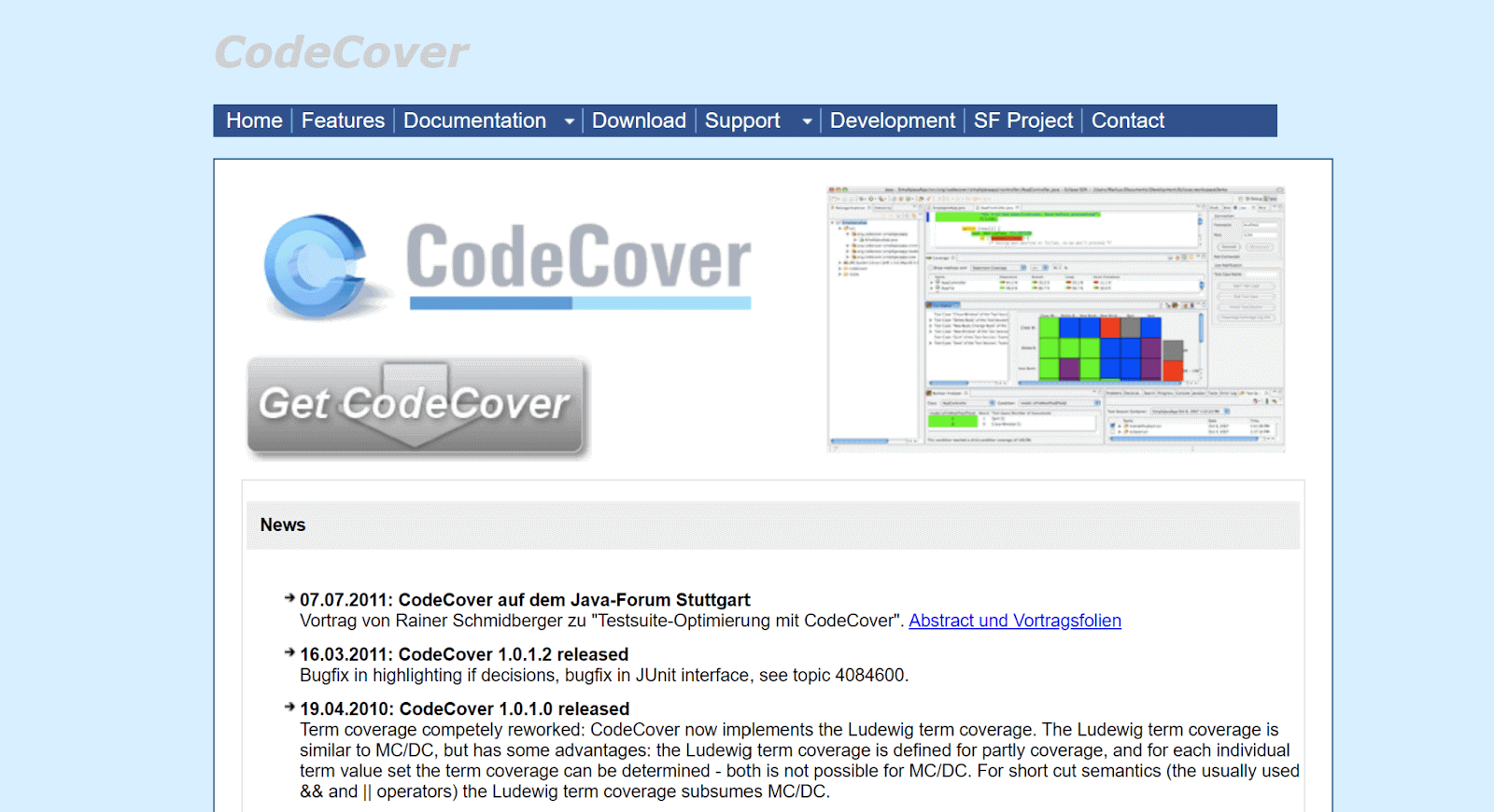
Task: Open the Abstract und Vortragsfolien link
Action: 1015,621
